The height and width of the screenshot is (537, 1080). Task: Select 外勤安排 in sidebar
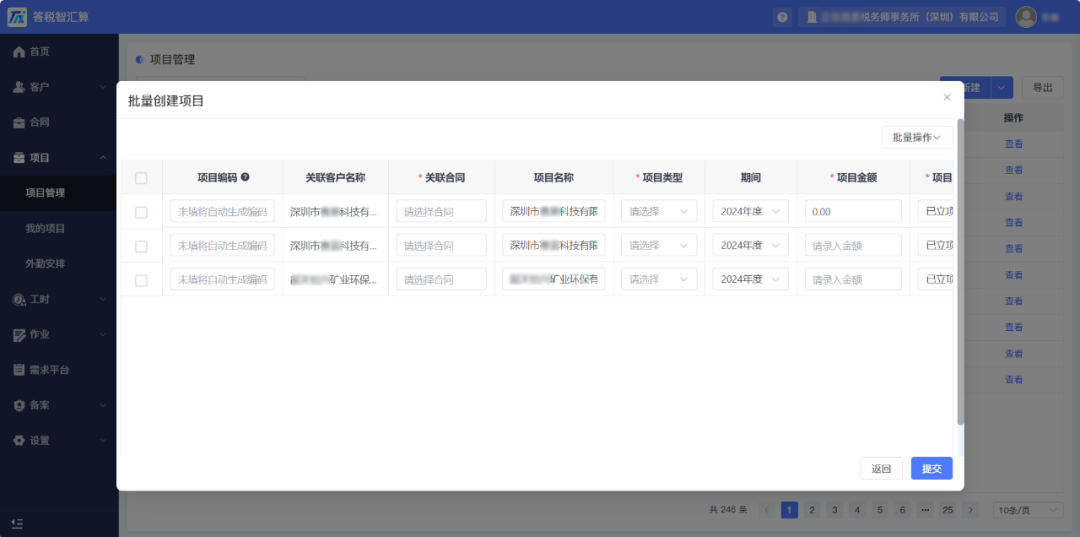coord(59,264)
